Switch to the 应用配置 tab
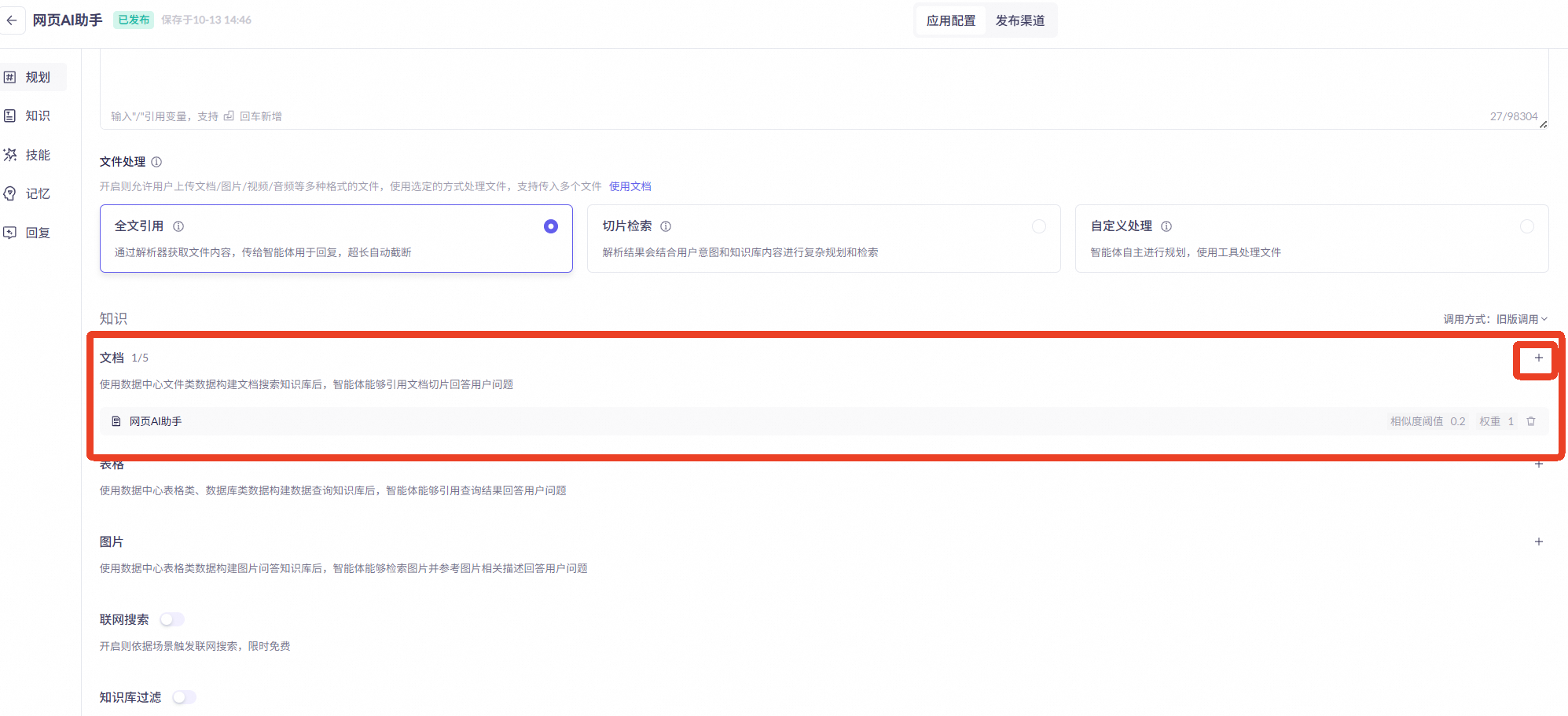 (951, 20)
